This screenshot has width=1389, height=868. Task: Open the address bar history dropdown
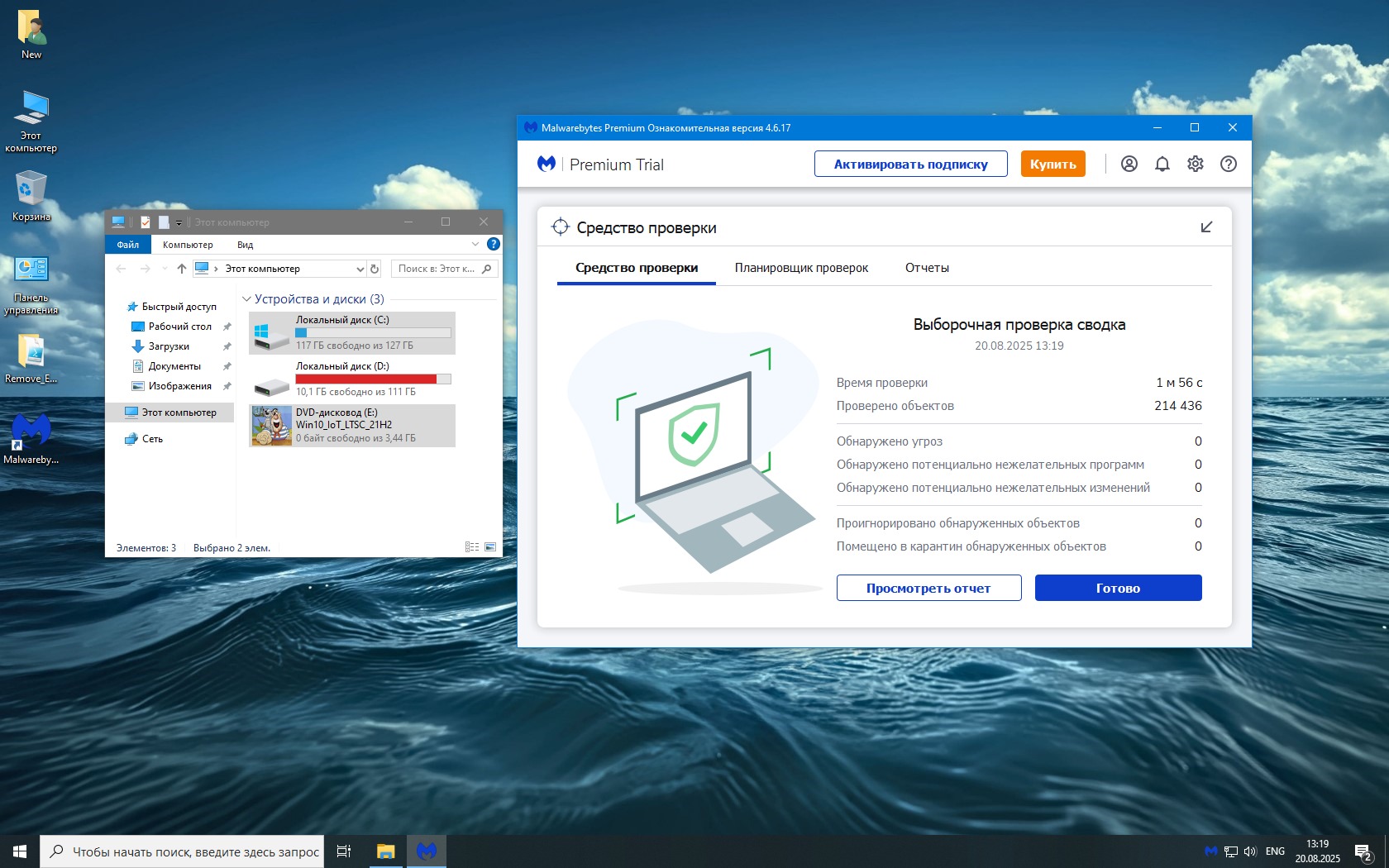360,269
